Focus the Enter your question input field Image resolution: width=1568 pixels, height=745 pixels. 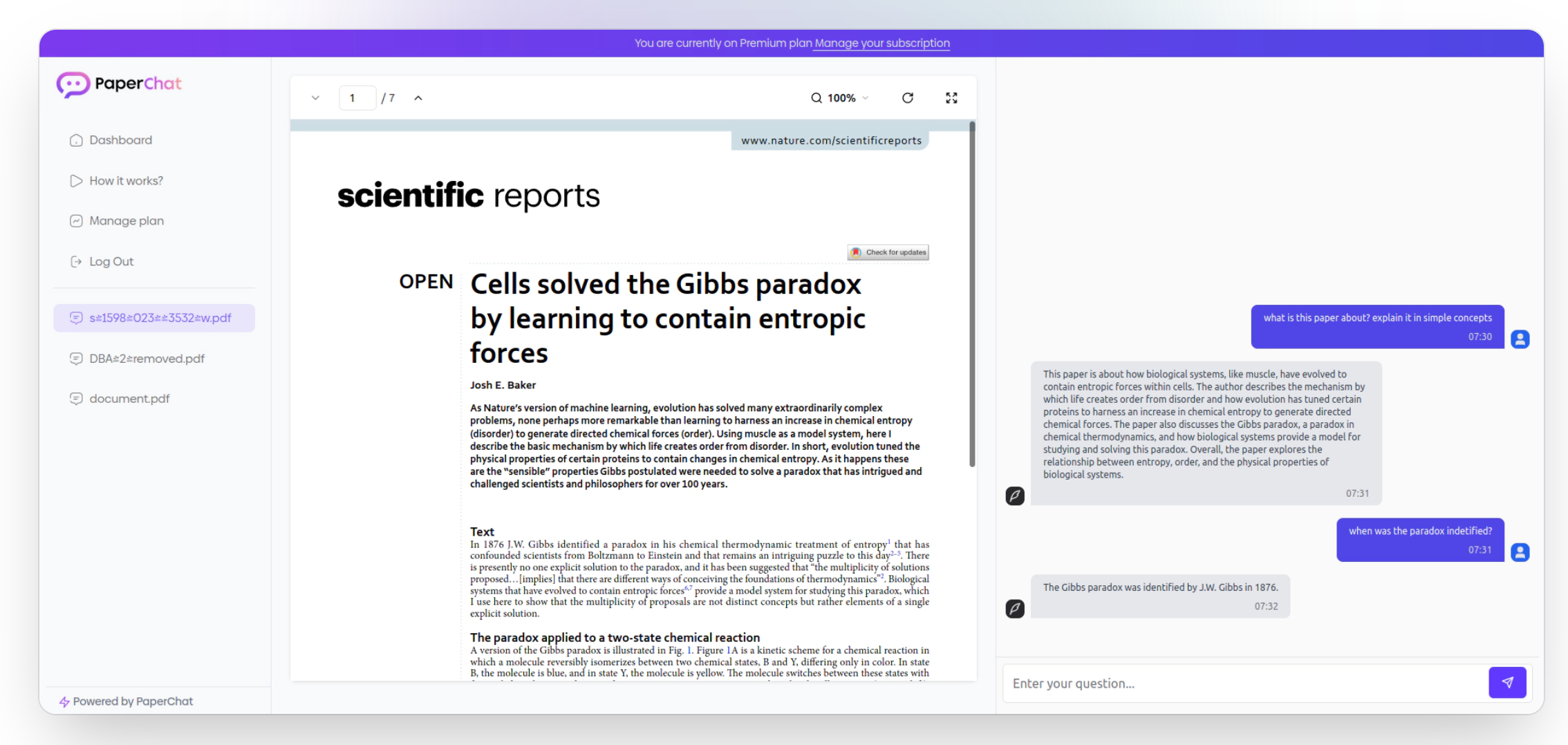point(1244,683)
